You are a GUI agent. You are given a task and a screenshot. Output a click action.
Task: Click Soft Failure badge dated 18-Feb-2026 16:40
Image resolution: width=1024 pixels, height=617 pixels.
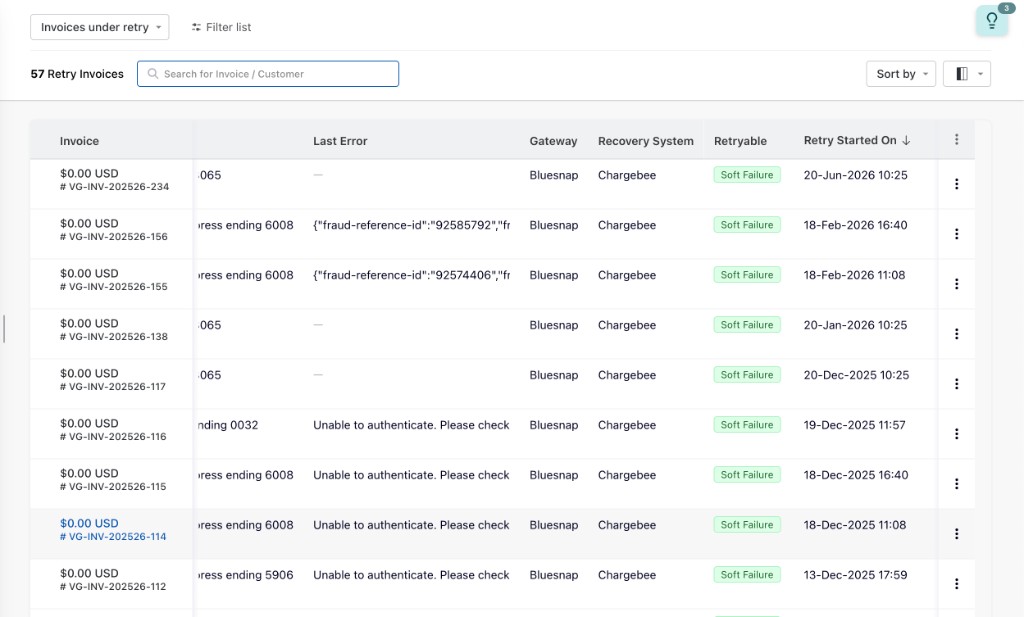click(746, 225)
